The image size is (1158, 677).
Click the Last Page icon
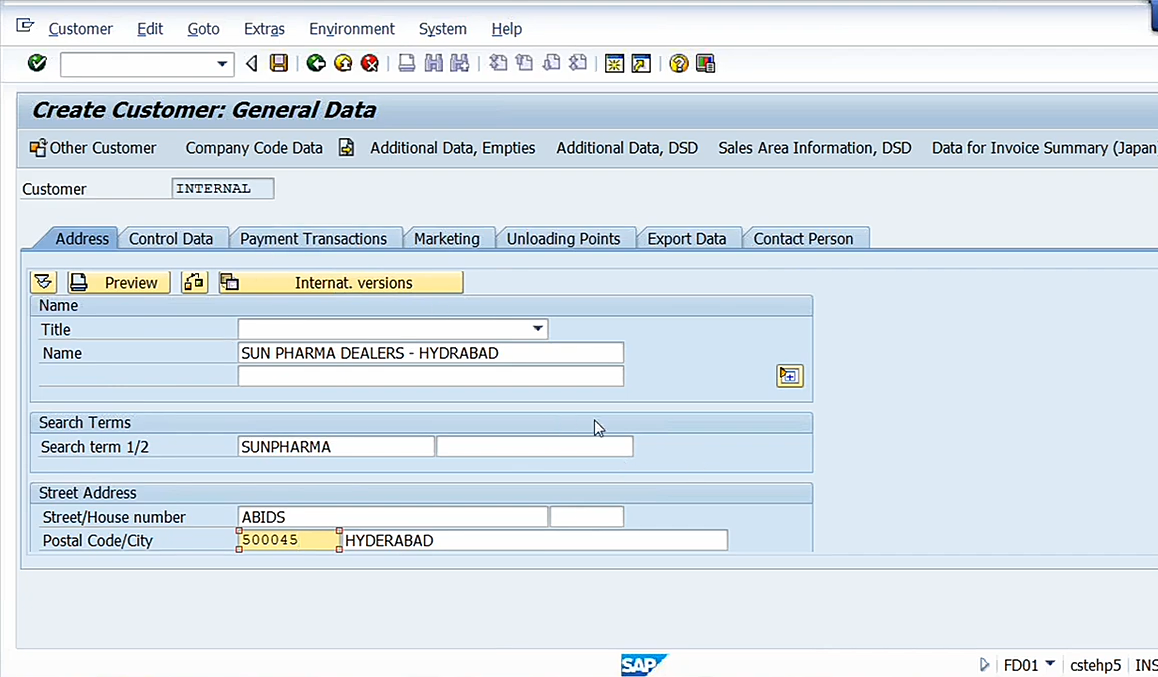click(x=578, y=63)
